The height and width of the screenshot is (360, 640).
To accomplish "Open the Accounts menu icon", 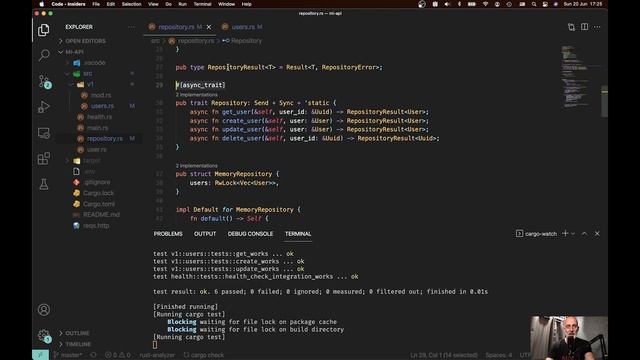I will tap(44, 310).
